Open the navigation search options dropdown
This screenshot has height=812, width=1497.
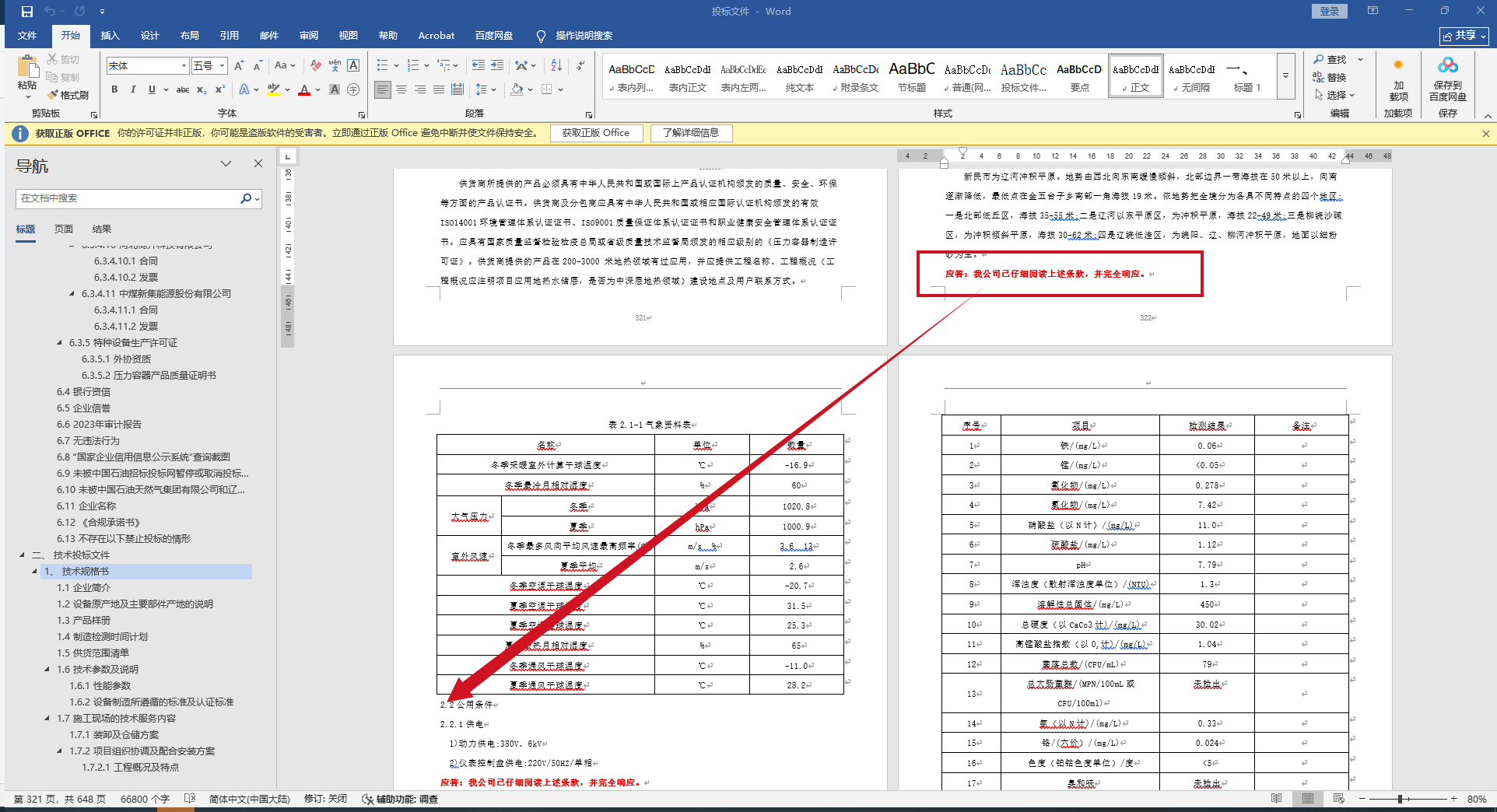tap(257, 198)
